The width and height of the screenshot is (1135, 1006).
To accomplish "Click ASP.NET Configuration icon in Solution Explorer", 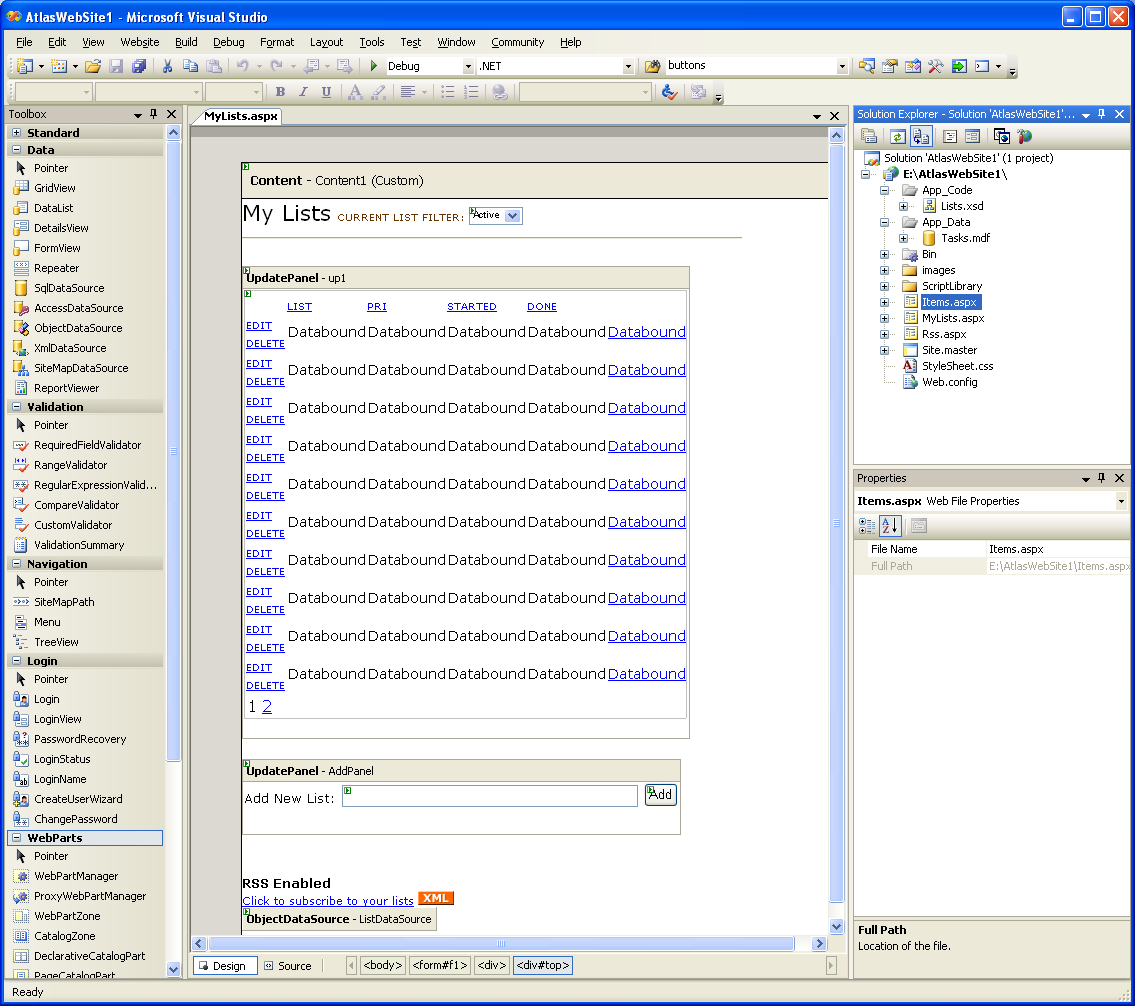I will 1024,136.
